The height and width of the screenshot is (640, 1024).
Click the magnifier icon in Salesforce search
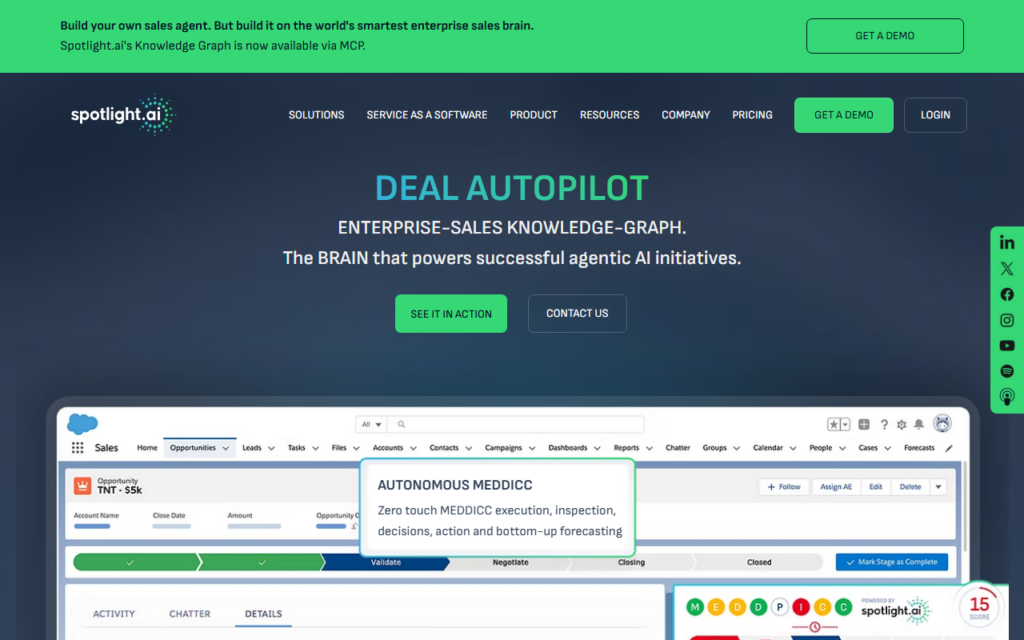pos(402,424)
